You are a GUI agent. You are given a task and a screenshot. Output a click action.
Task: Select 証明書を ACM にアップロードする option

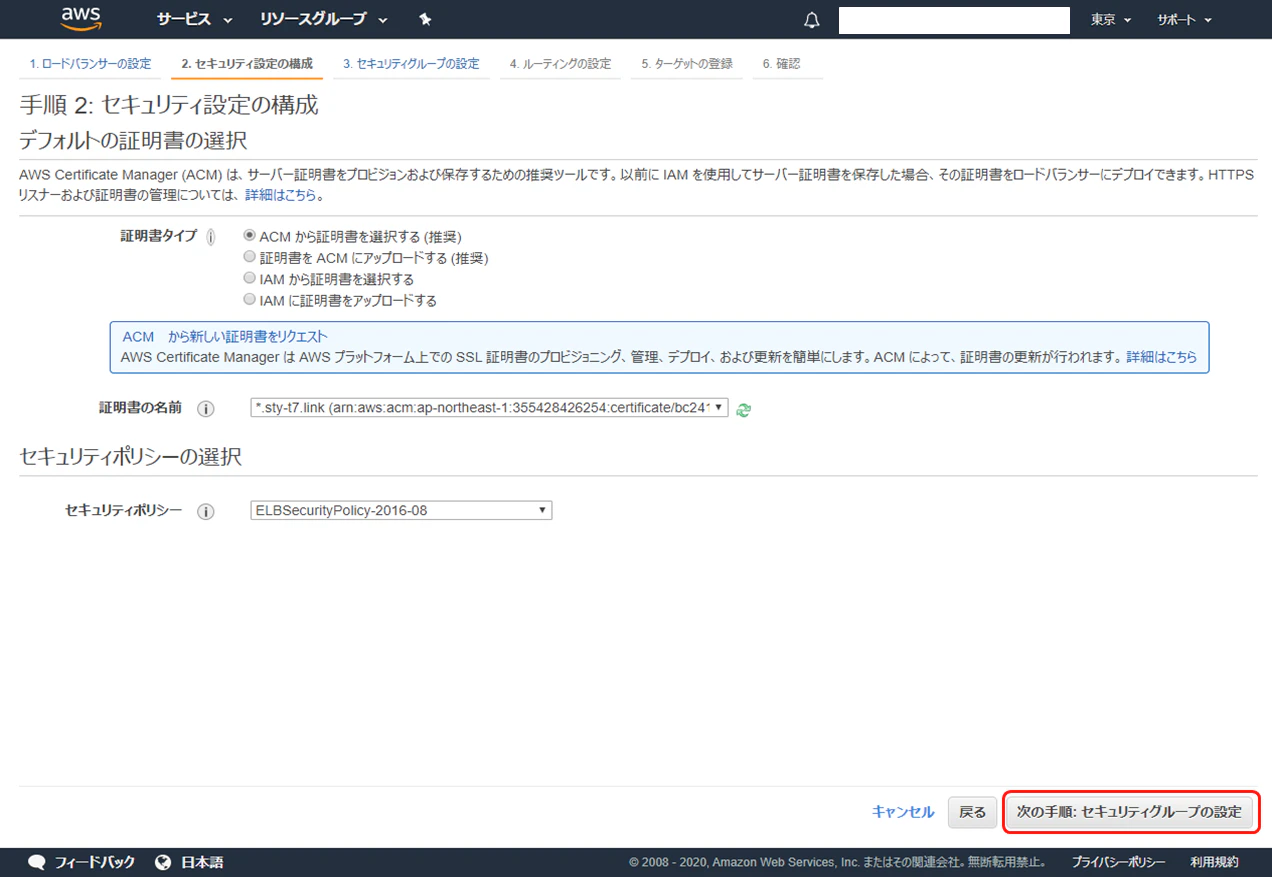pos(250,257)
